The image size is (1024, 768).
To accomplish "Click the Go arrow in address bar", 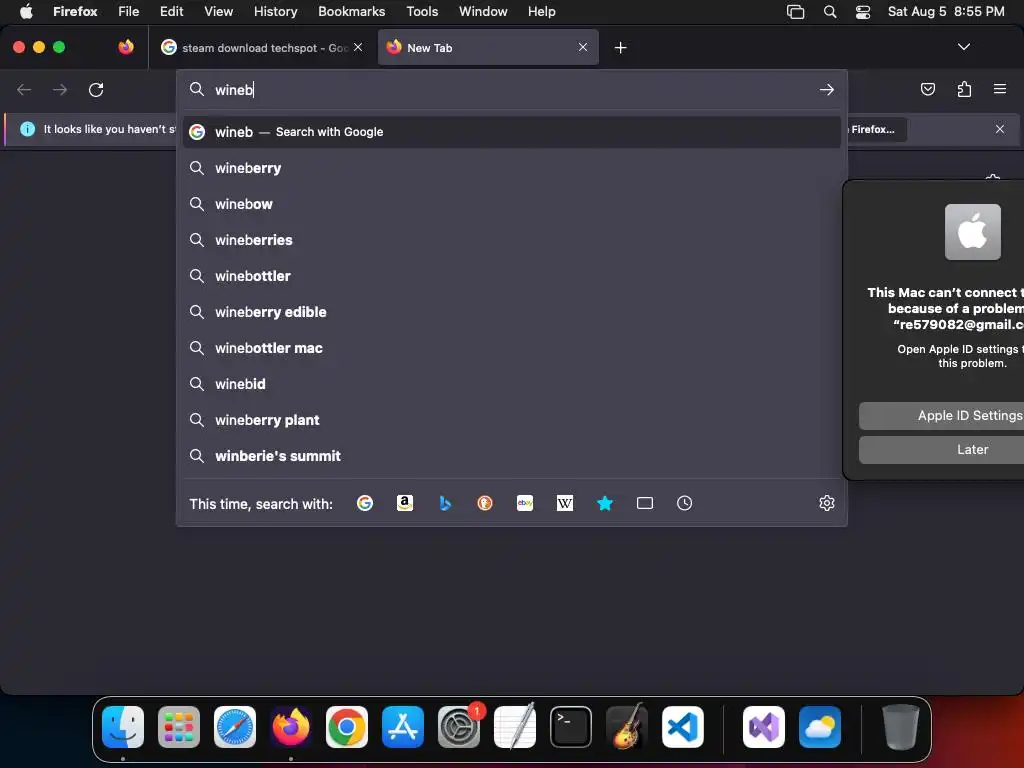I will (827, 89).
